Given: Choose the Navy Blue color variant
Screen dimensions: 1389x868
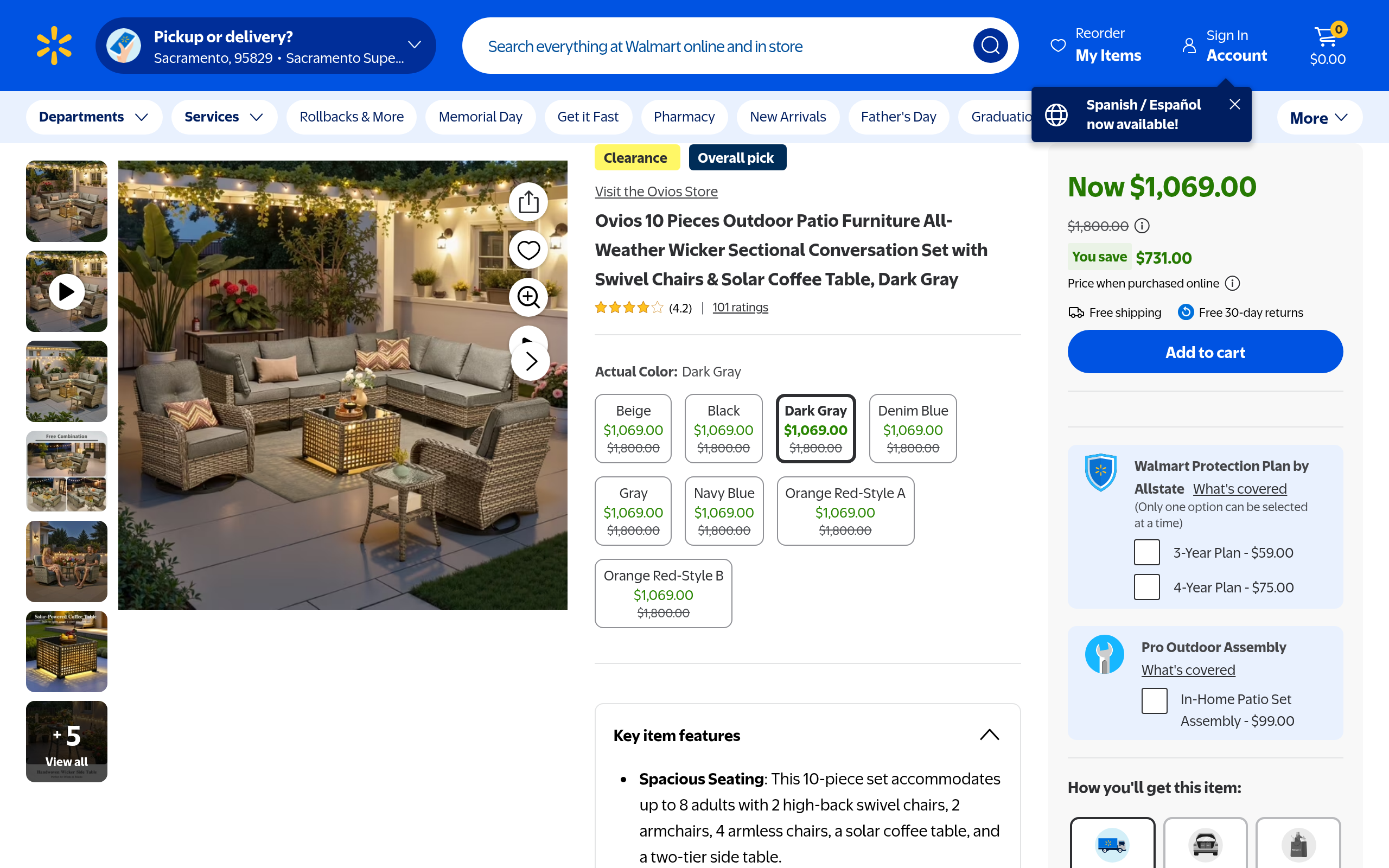Looking at the screenshot, I should 724,511.
